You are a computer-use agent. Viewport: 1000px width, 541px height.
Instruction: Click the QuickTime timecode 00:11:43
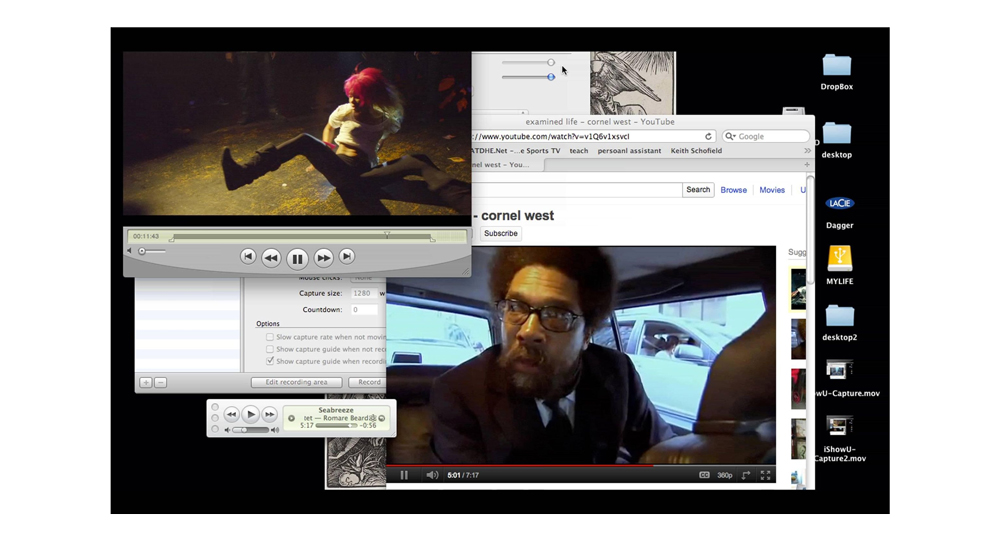pos(146,236)
